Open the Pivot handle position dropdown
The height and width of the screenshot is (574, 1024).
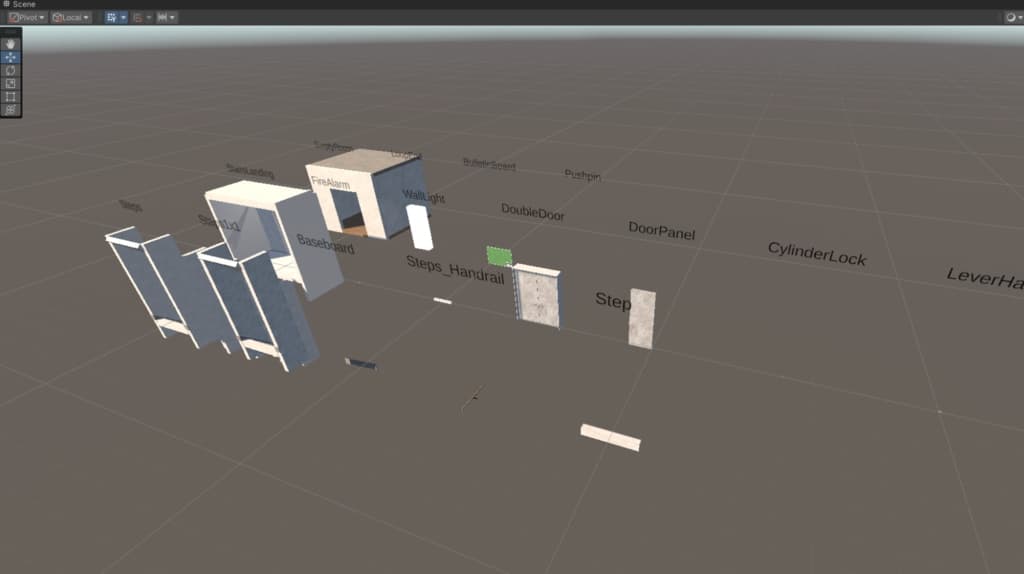click(27, 18)
